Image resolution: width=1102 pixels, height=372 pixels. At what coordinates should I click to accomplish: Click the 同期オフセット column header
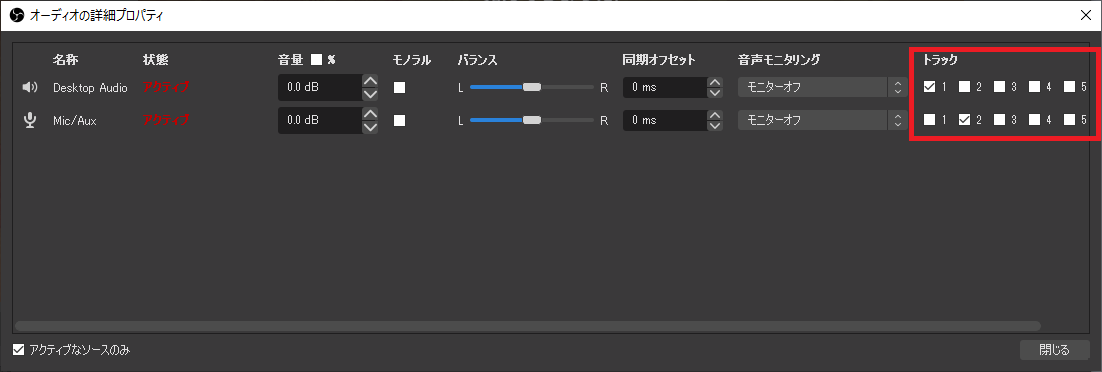tap(659, 60)
